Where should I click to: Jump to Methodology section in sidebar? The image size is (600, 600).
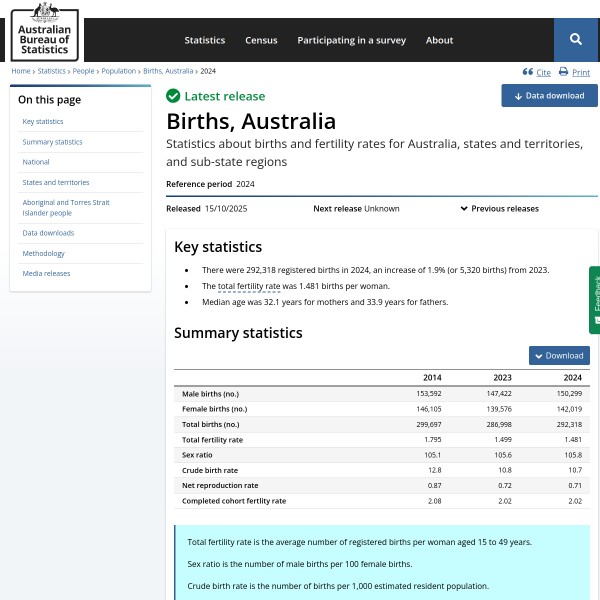[44, 254]
